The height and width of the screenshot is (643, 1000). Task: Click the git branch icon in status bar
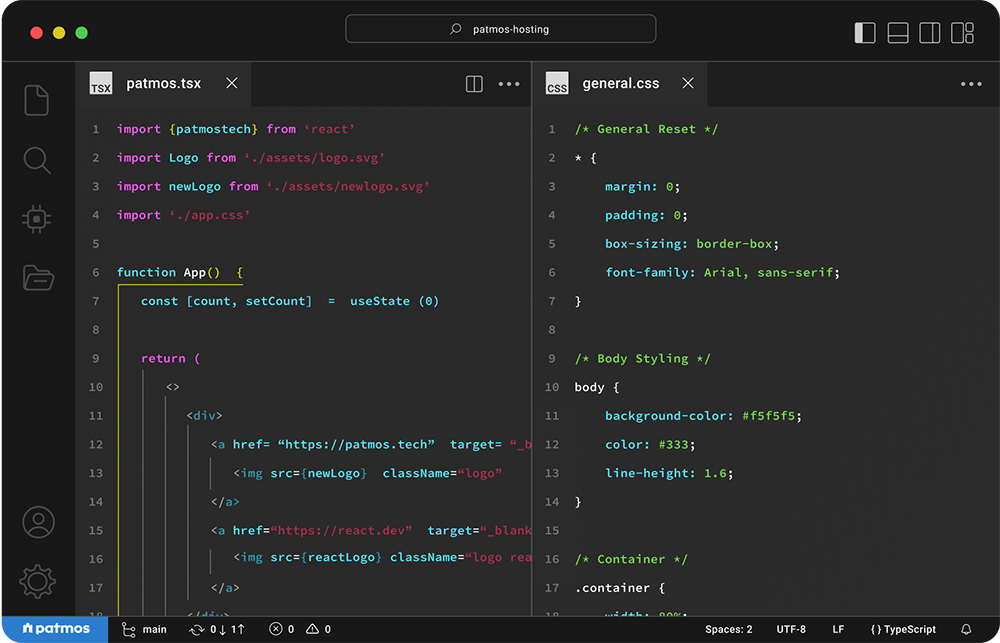pos(128,630)
